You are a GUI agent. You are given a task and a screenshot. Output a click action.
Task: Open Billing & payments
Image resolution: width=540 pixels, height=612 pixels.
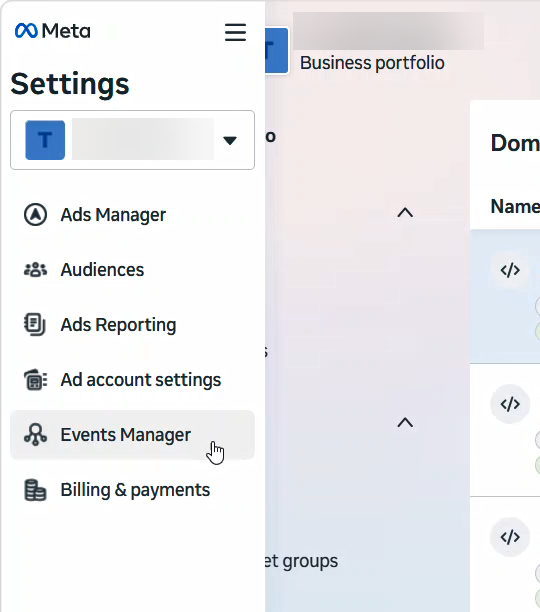[x=132, y=490]
